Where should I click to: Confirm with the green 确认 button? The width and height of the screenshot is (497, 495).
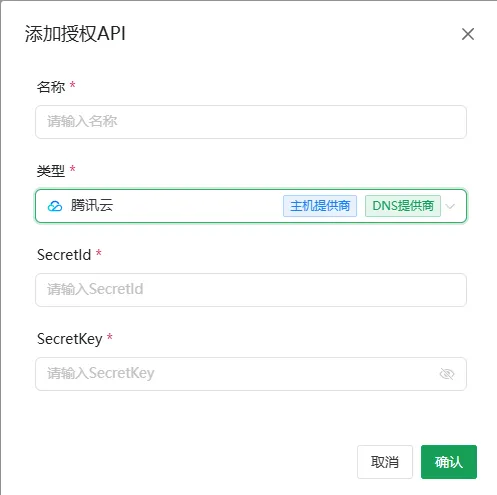tap(449, 462)
